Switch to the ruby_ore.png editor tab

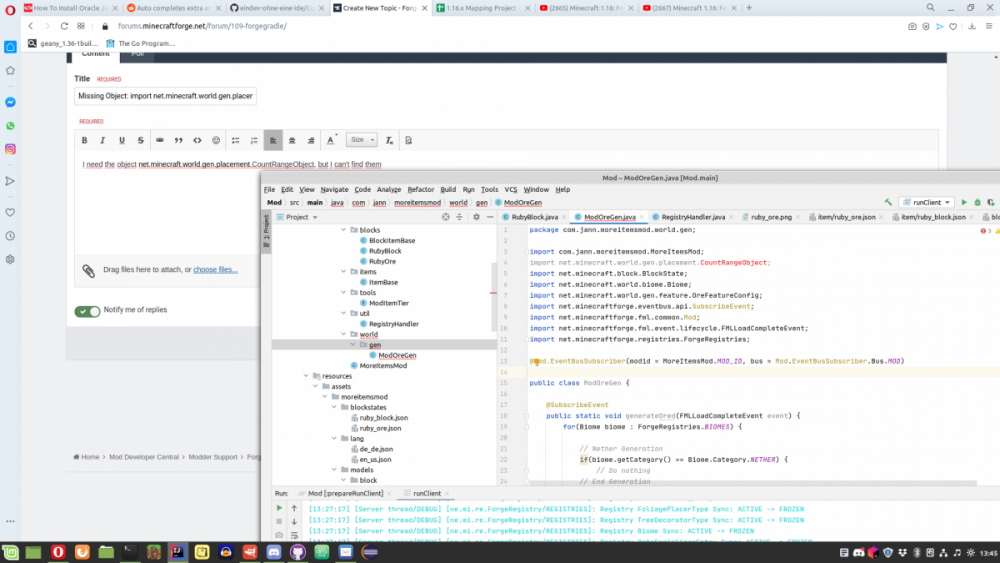(x=770, y=217)
